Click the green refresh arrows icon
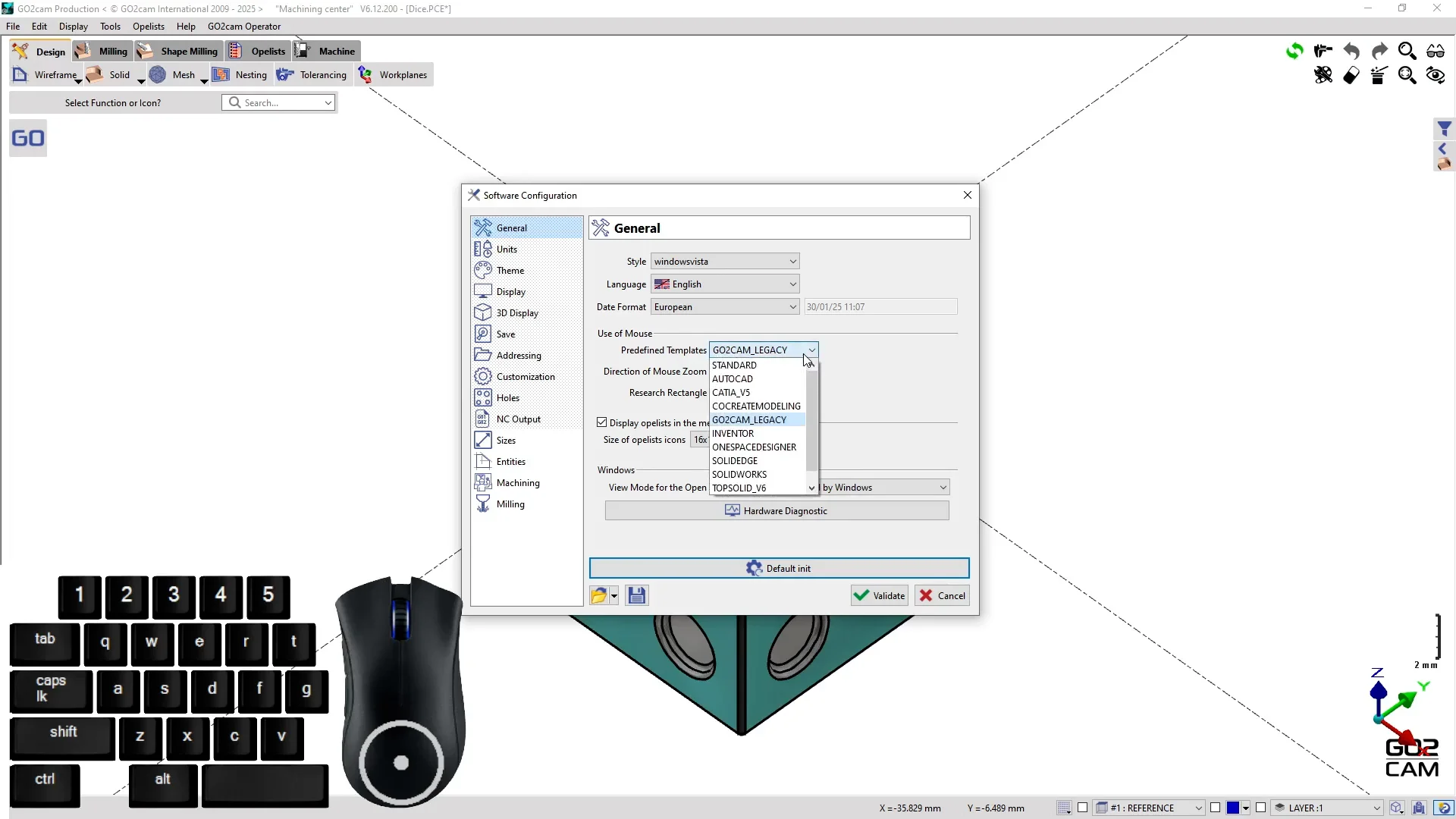The image size is (1456, 819). [1294, 51]
